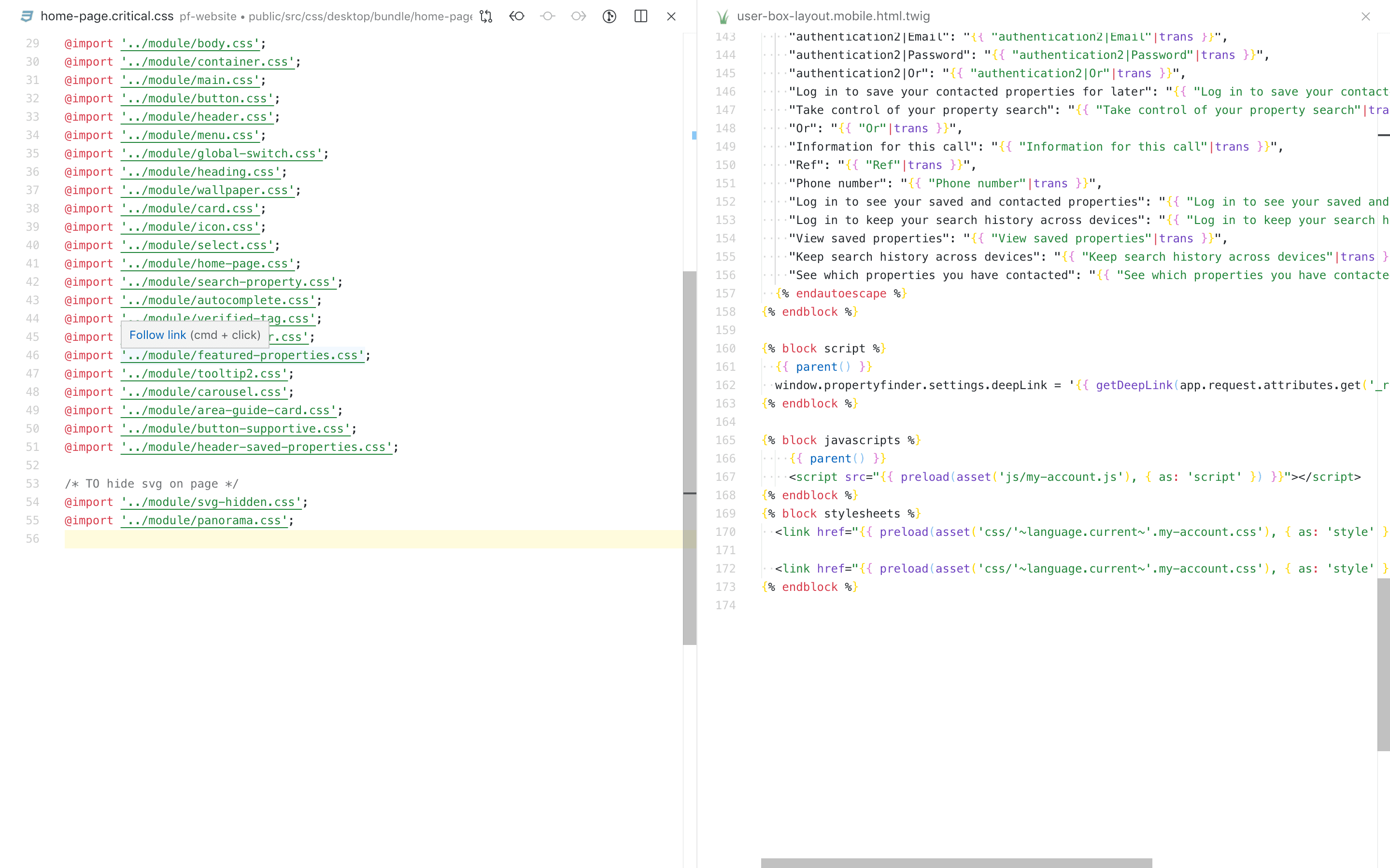
Task: Open next revision with right-arrow commit icon
Action: 578,16
